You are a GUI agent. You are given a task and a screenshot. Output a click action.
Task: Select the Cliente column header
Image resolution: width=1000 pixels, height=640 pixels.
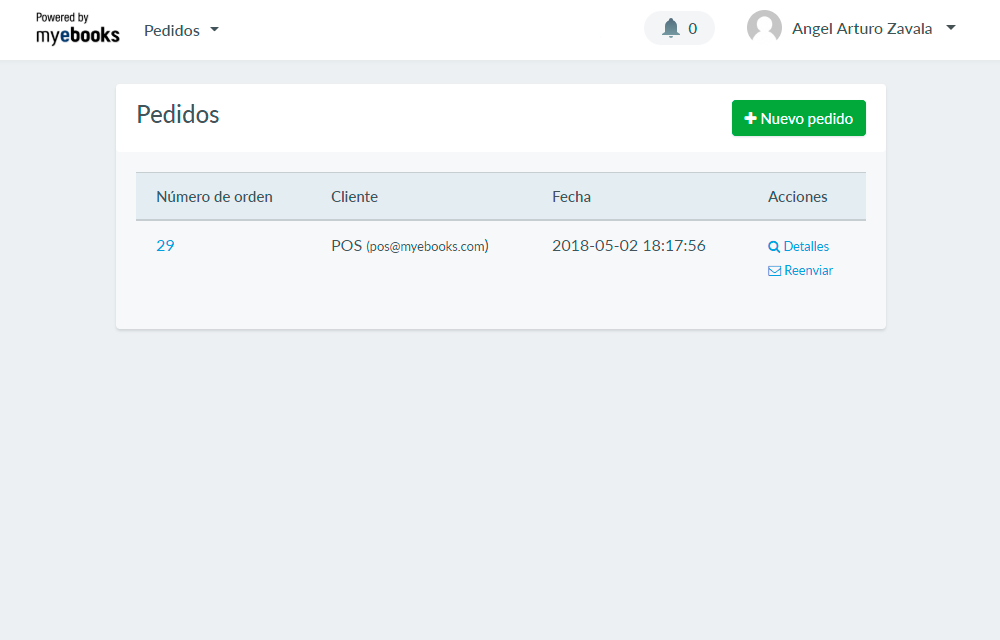point(354,197)
